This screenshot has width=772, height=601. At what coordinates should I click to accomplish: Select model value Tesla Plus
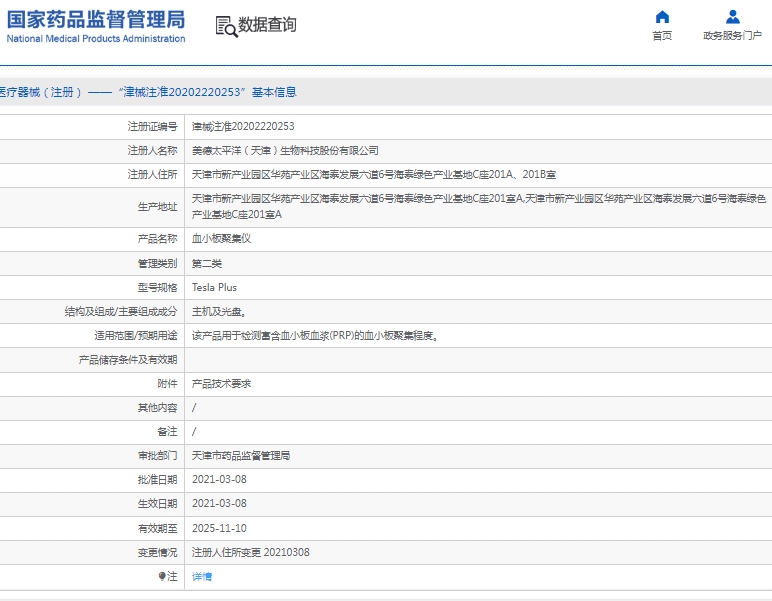click(214, 287)
